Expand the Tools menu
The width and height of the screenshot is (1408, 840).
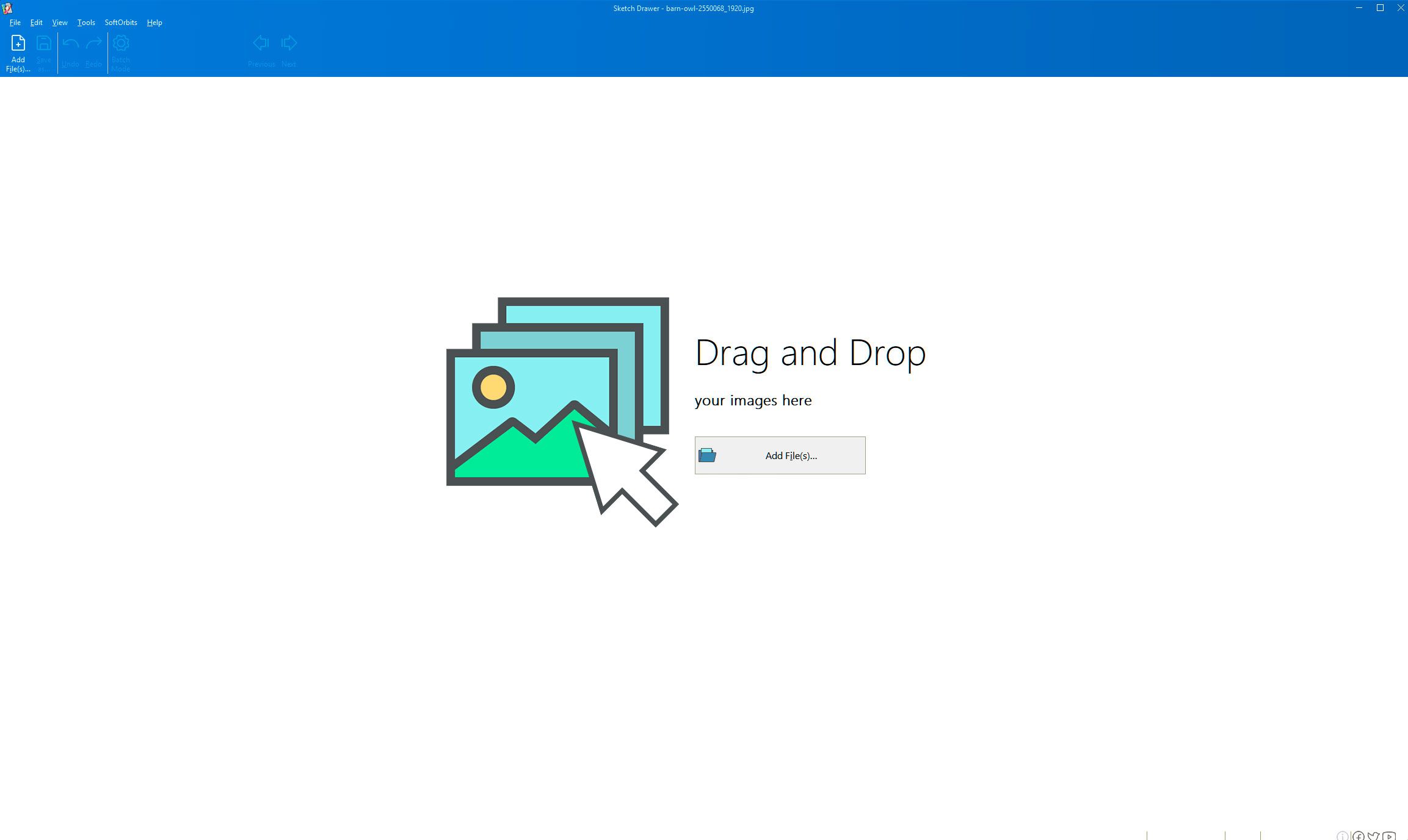(x=86, y=22)
